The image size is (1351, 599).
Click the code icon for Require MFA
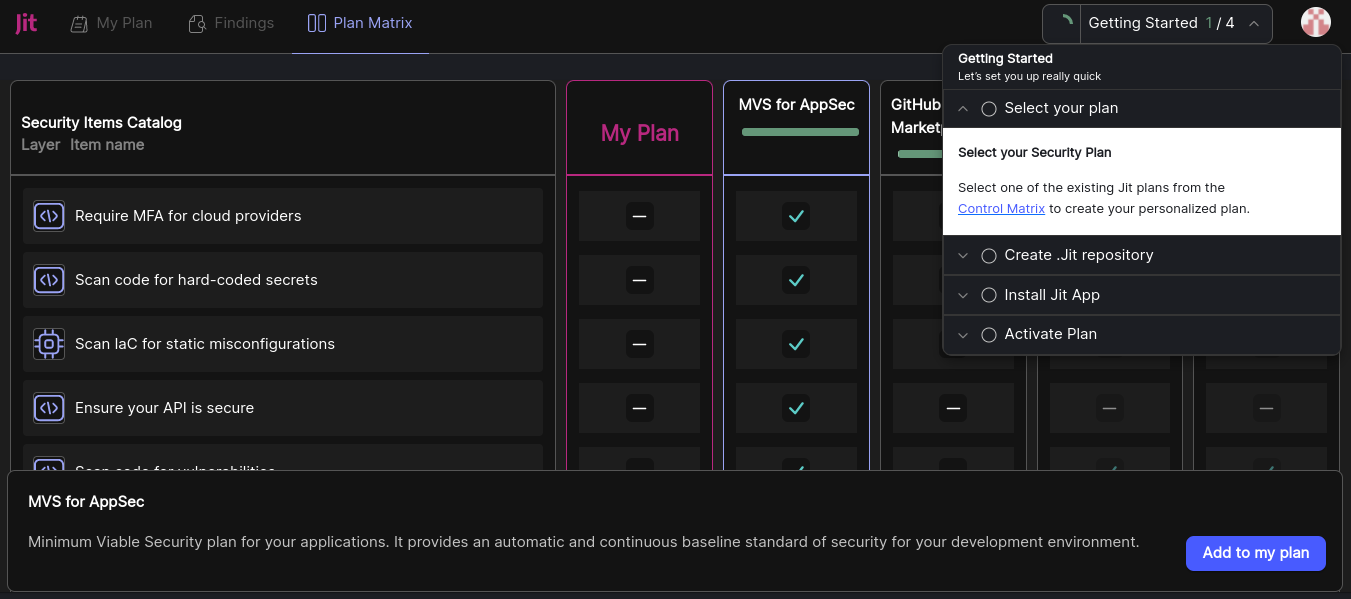(49, 216)
